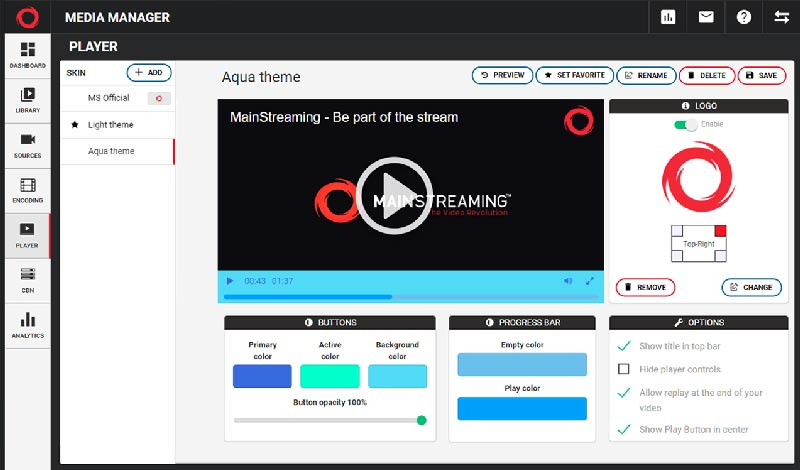
Task: Open the Active color swatch
Action: point(330,376)
